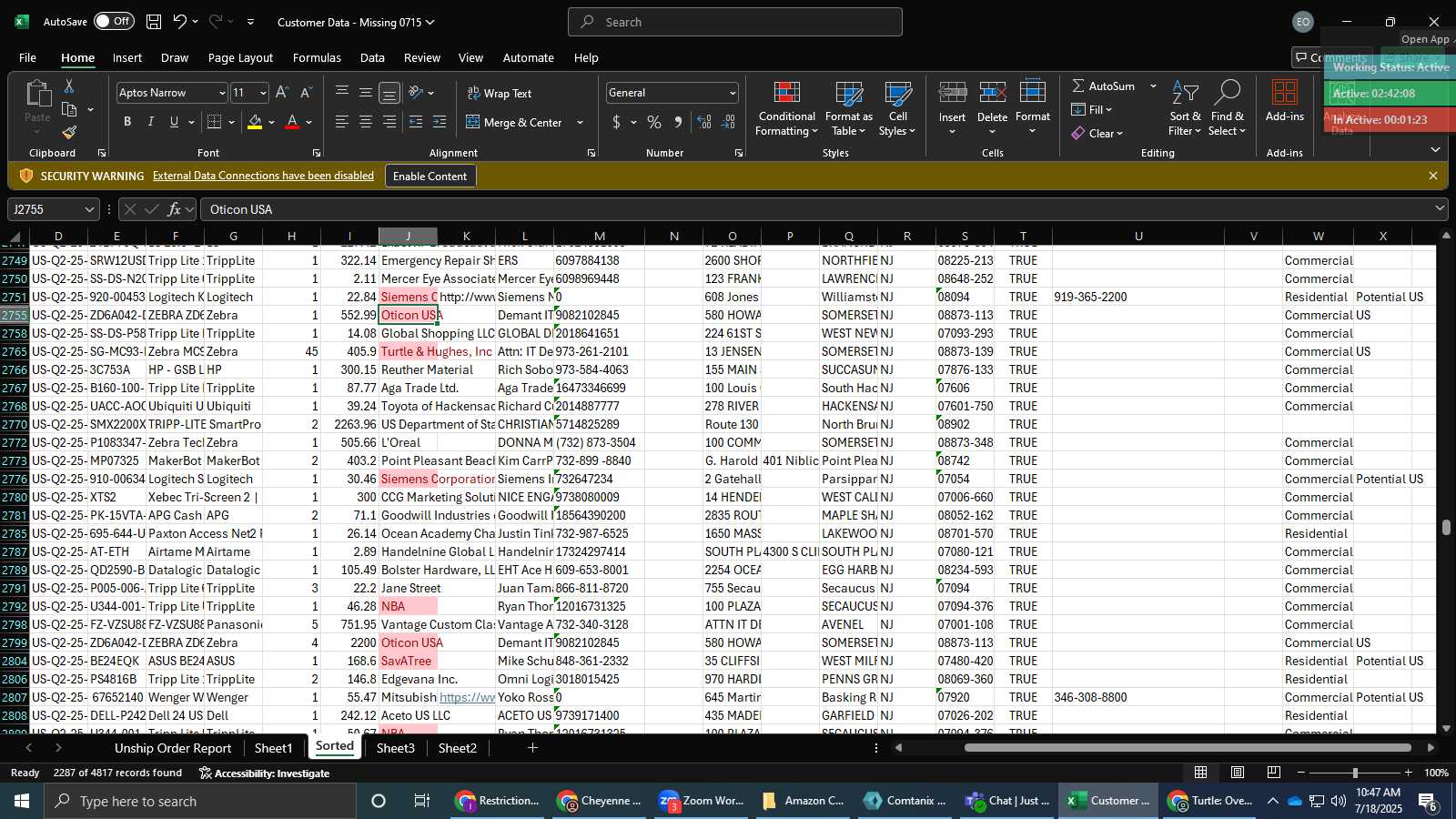Image resolution: width=1456 pixels, height=819 pixels.
Task: Toggle Bold formatting
Action: click(x=127, y=122)
